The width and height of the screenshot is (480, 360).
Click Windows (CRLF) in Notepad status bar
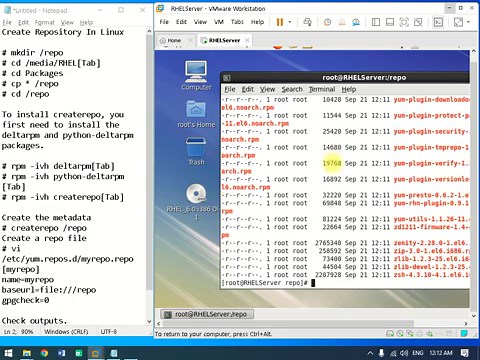(x=66, y=332)
